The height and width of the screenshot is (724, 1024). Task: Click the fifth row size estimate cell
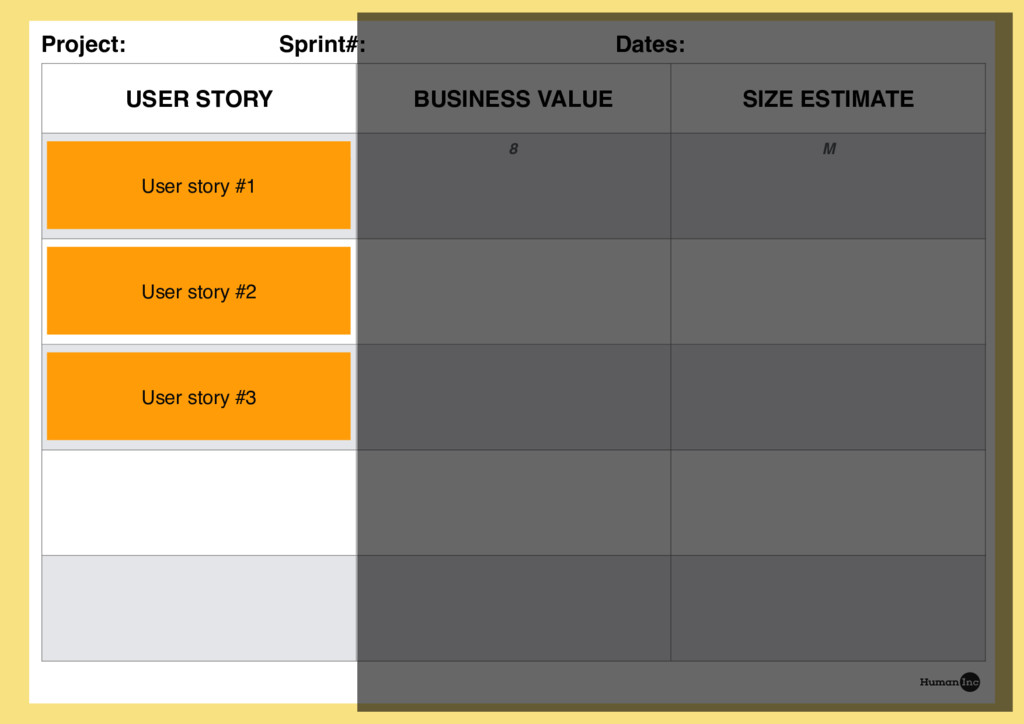pos(828,608)
